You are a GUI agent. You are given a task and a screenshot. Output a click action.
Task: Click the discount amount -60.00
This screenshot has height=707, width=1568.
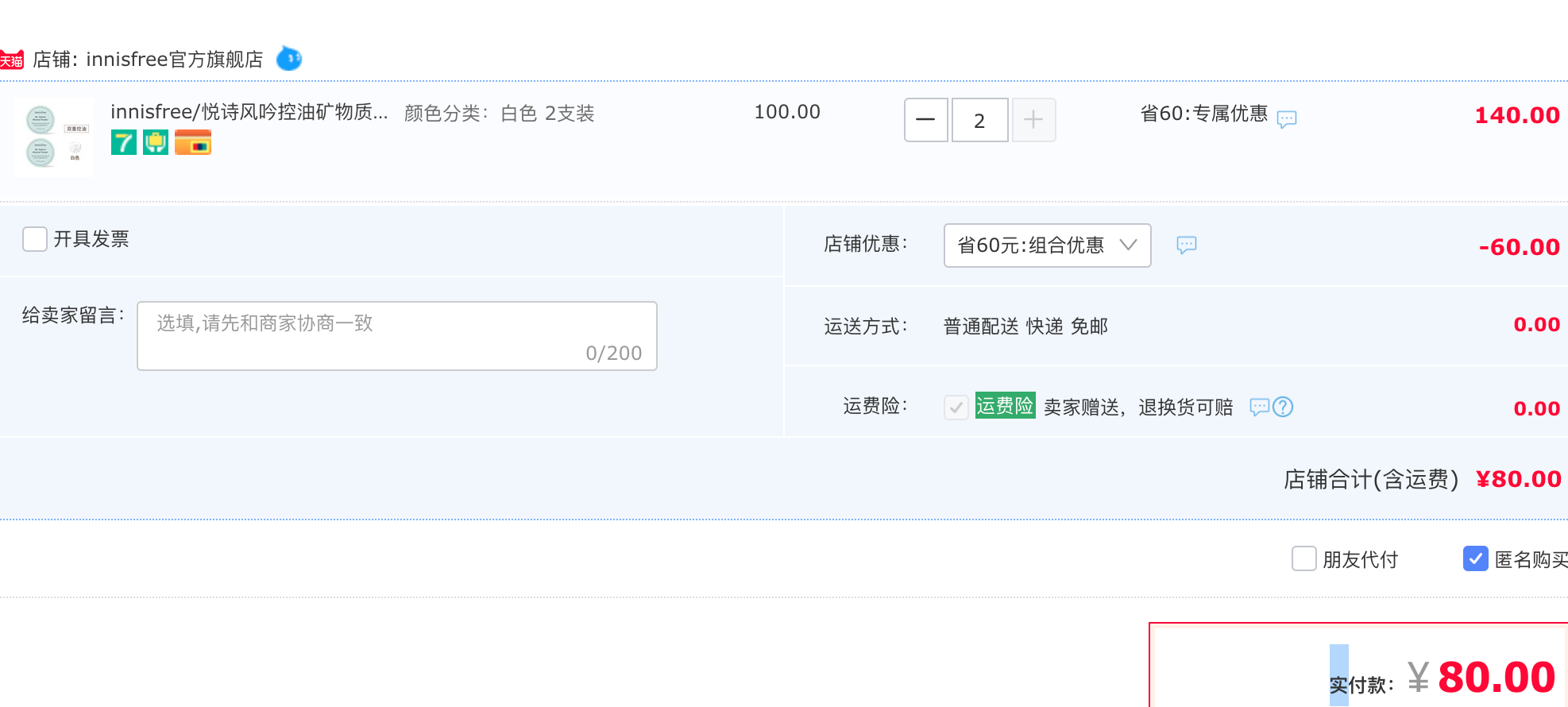(1520, 247)
